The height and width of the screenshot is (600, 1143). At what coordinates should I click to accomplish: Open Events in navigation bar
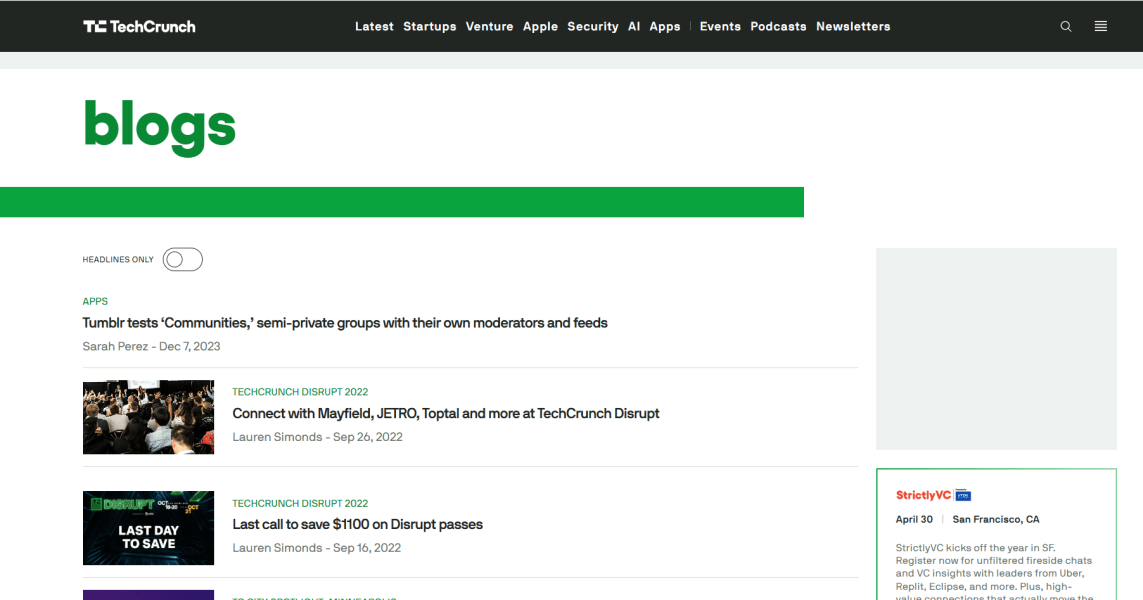point(720,26)
